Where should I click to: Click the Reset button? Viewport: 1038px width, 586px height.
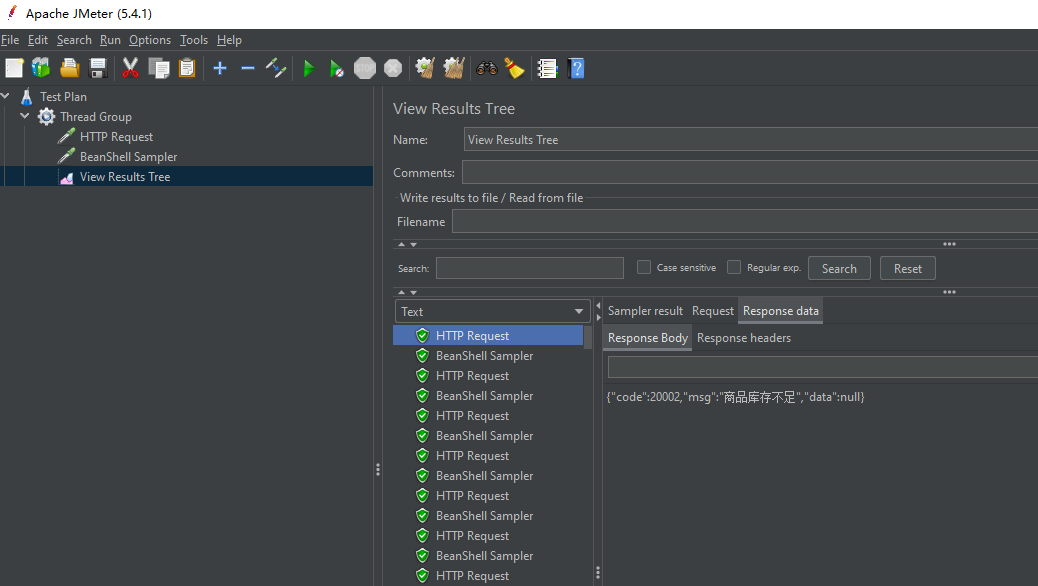tap(908, 268)
